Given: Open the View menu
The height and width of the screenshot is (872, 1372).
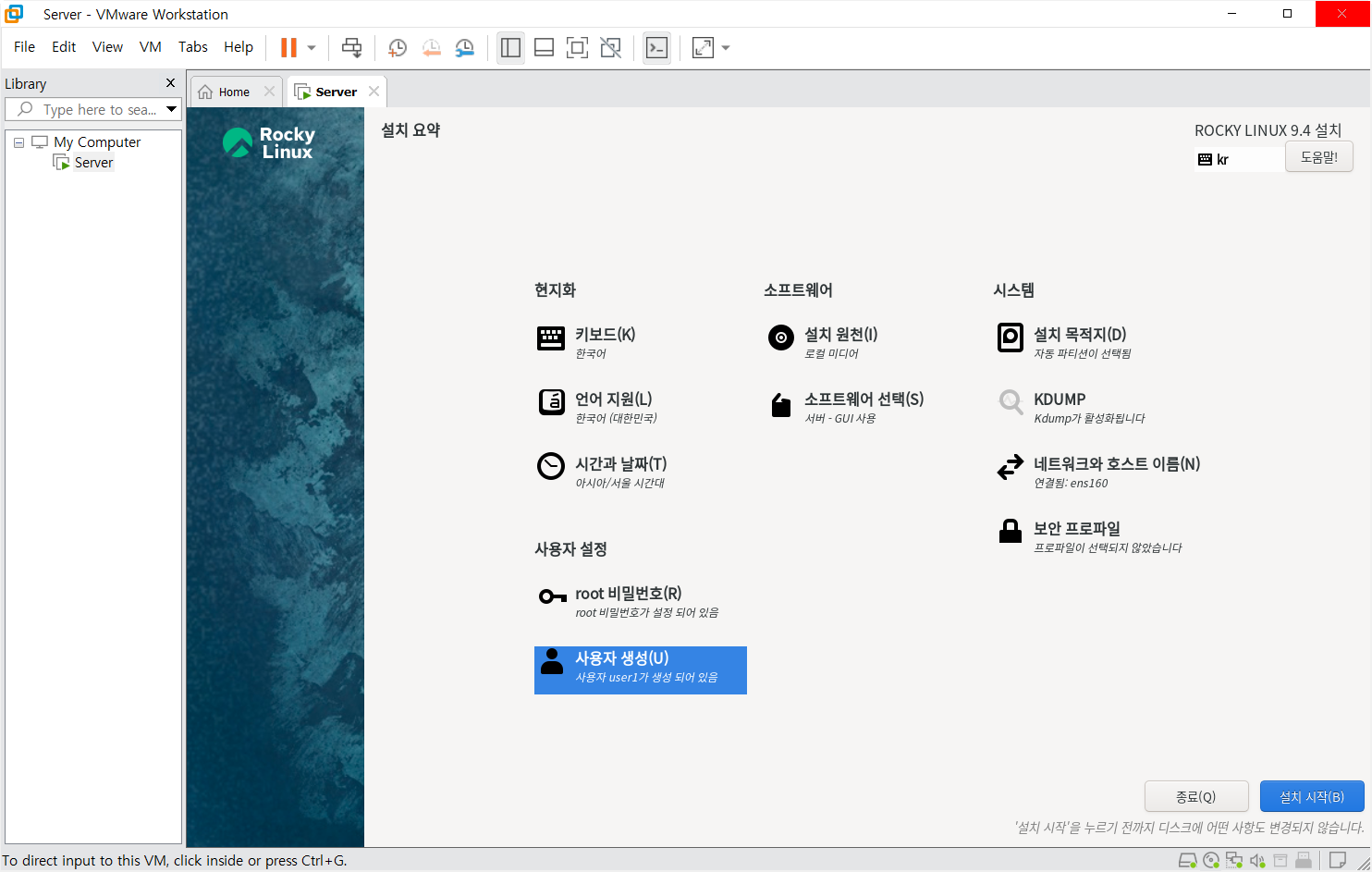Looking at the screenshot, I should point(107,47).
